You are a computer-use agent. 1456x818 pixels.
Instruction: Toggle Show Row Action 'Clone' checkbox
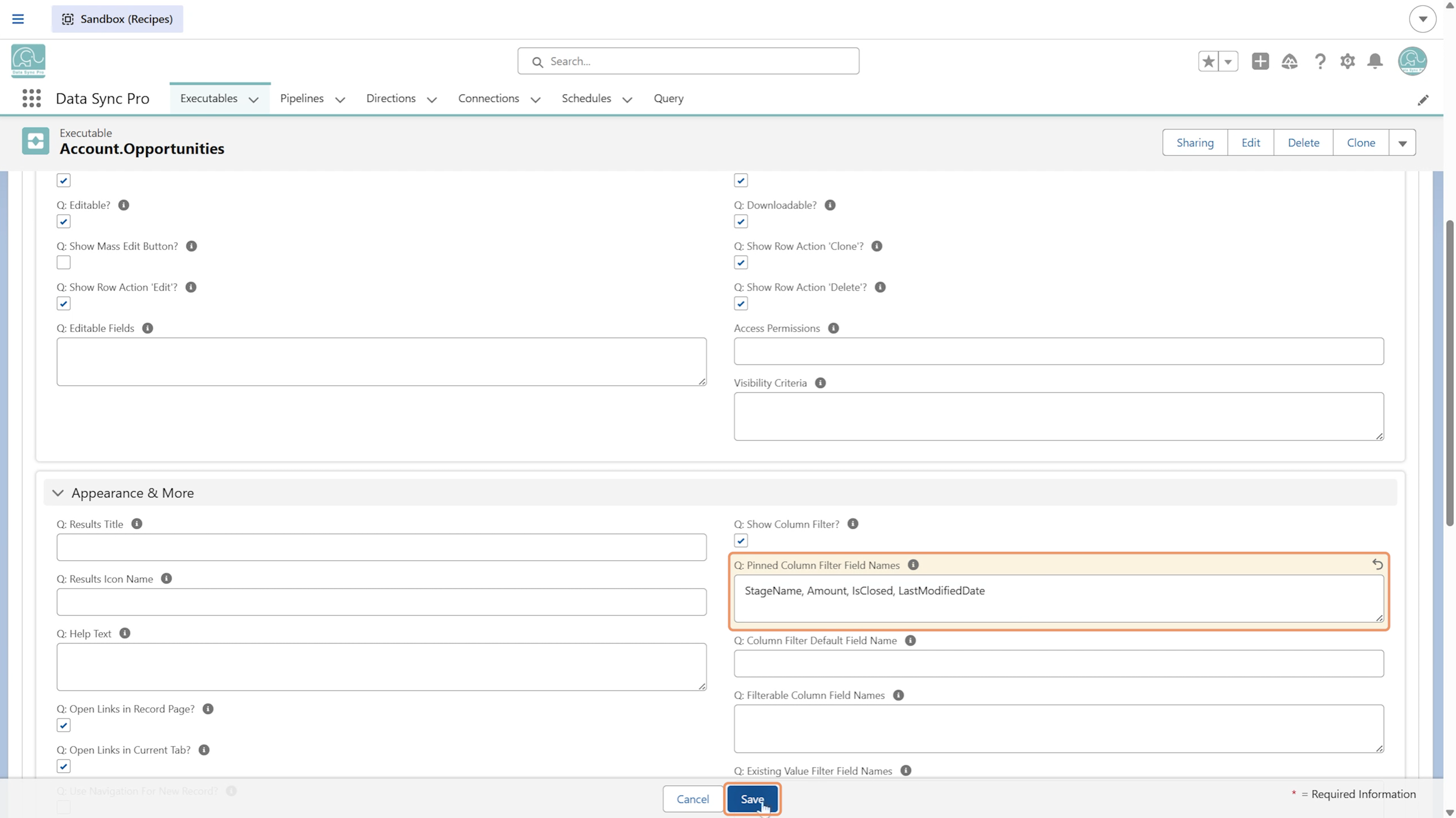point(741,262)
